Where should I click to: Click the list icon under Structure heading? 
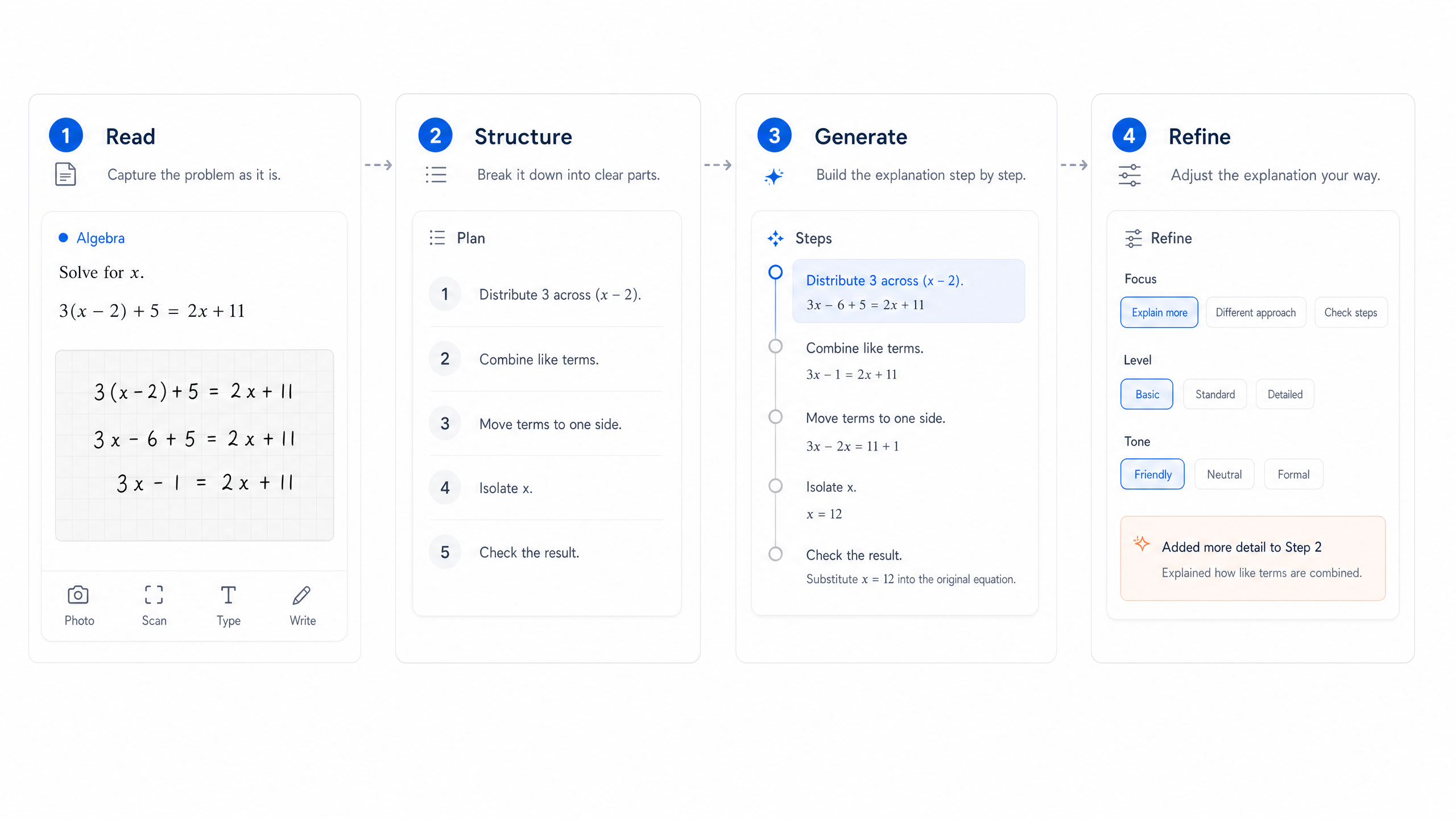(436, 175)
